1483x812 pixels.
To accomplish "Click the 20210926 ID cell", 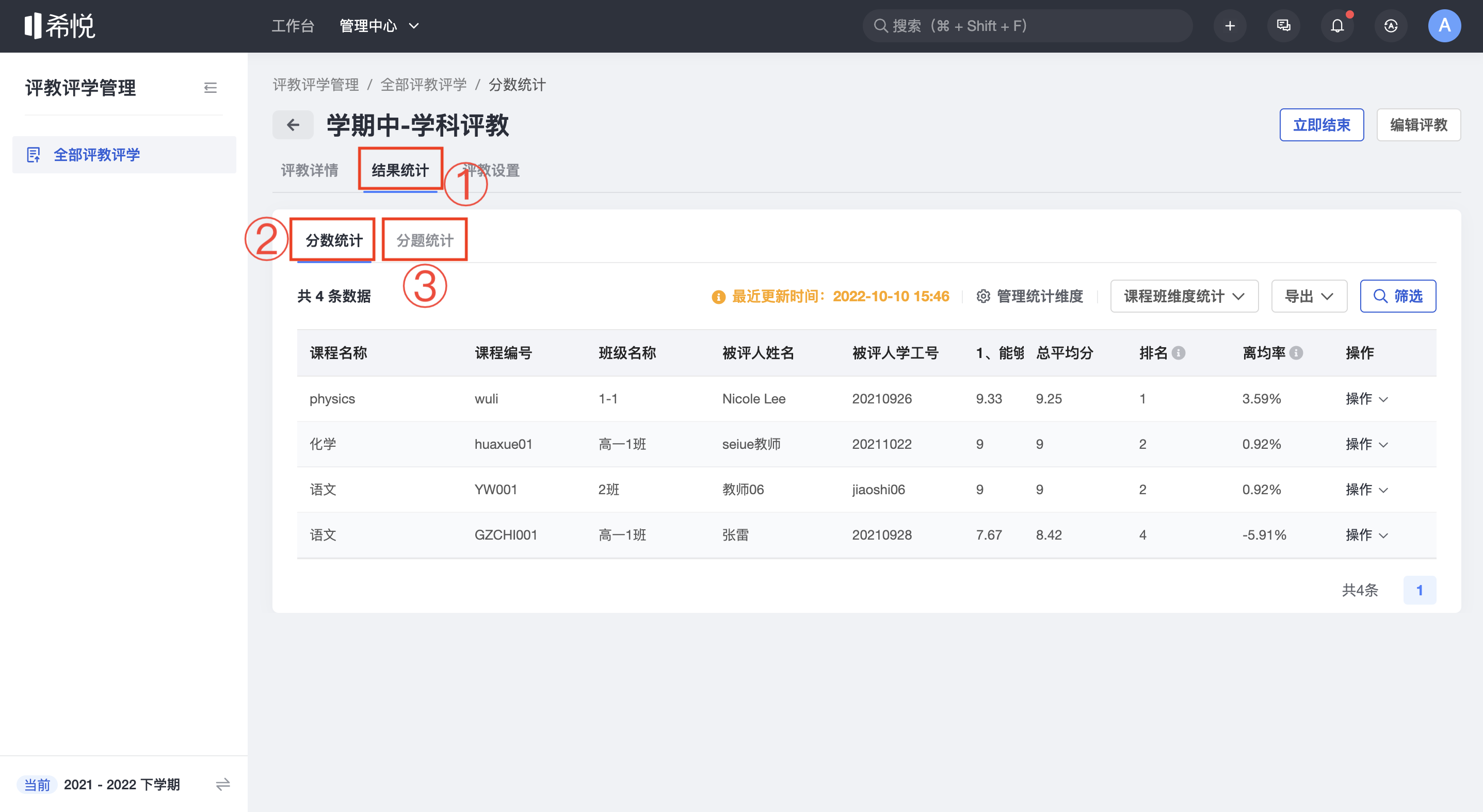I will coord(882,399).
